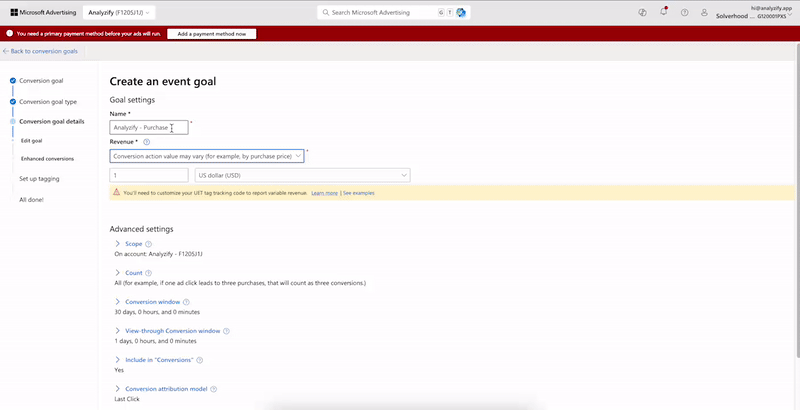Click the page vertical scrollbar
The image size is (800, 410).
pos(797,199)
